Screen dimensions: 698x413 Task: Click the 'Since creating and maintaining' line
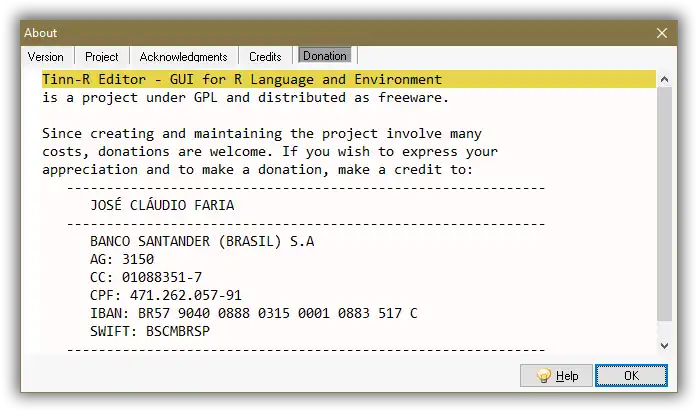tap(262, 134)
